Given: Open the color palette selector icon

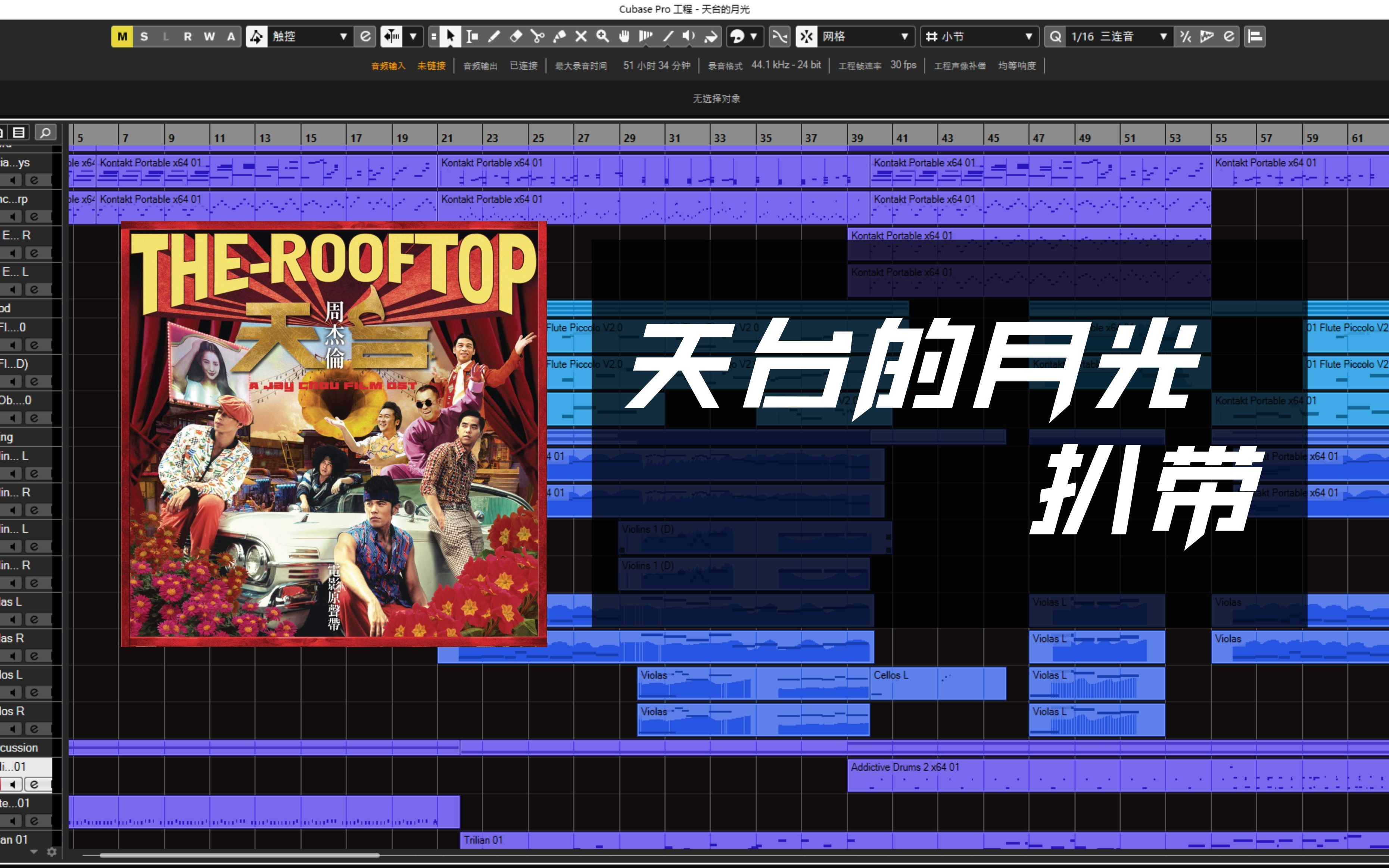Looking at the screenshot, I should (737, 36).
